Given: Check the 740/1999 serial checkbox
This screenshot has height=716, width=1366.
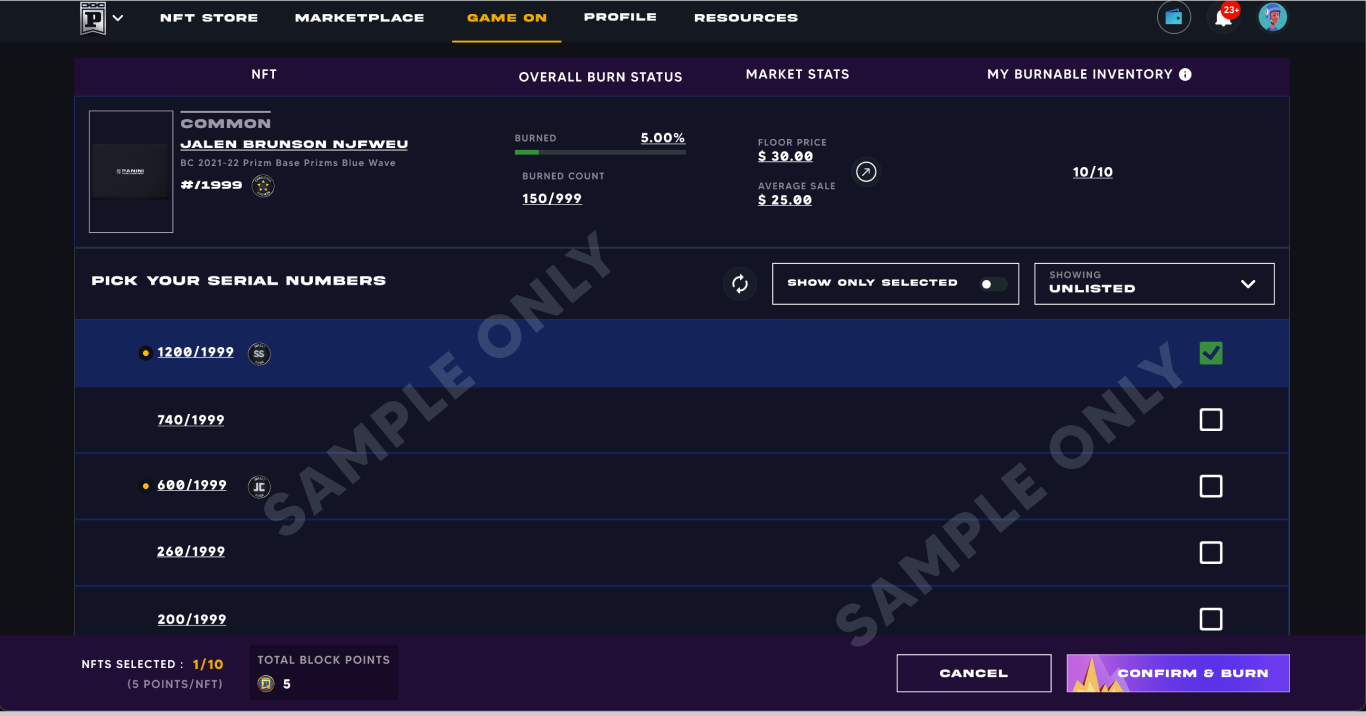Looking at the screenshot, I should 1211,420.
